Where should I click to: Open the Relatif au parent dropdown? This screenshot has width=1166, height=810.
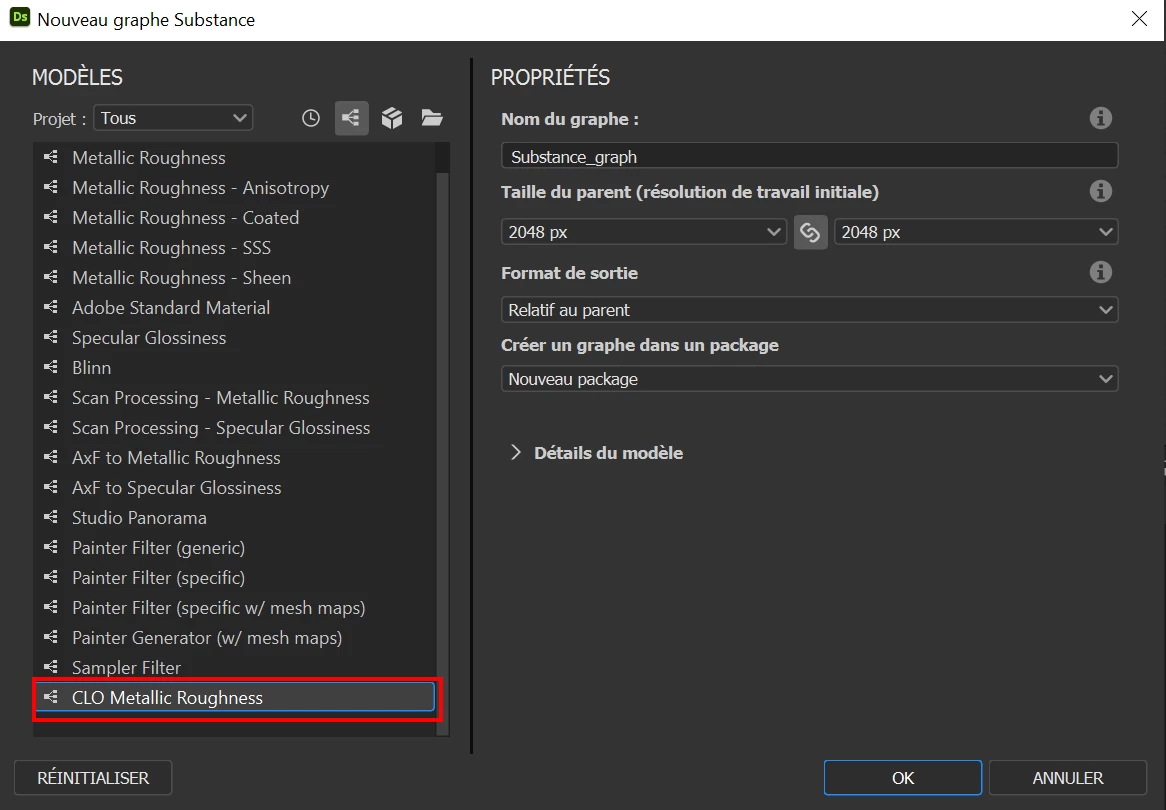point(810,309)
